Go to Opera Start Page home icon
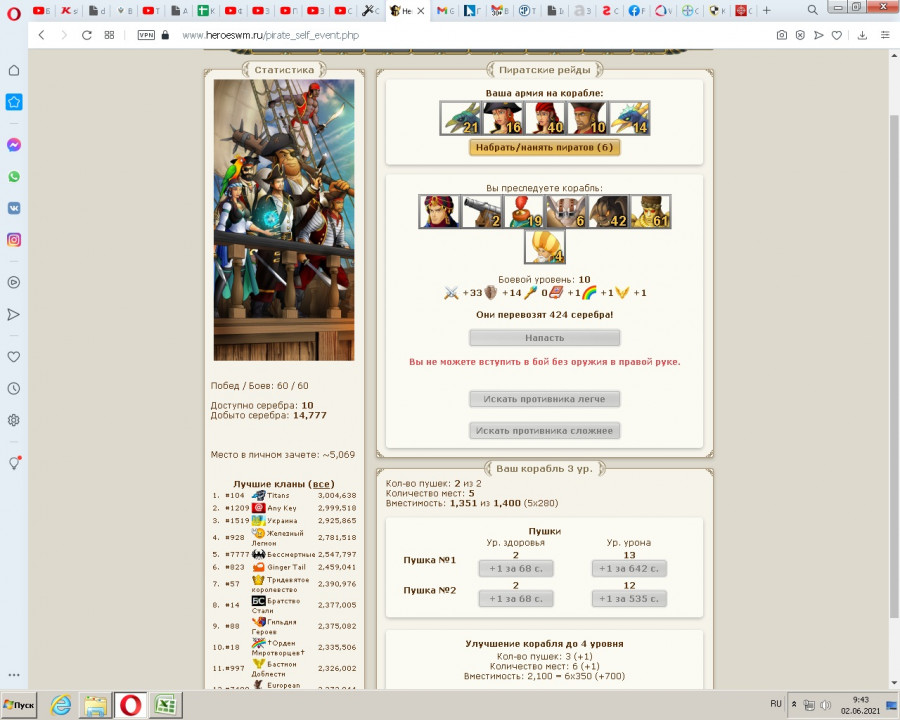This screenshot has height=720, width=900. pos(14,70)
